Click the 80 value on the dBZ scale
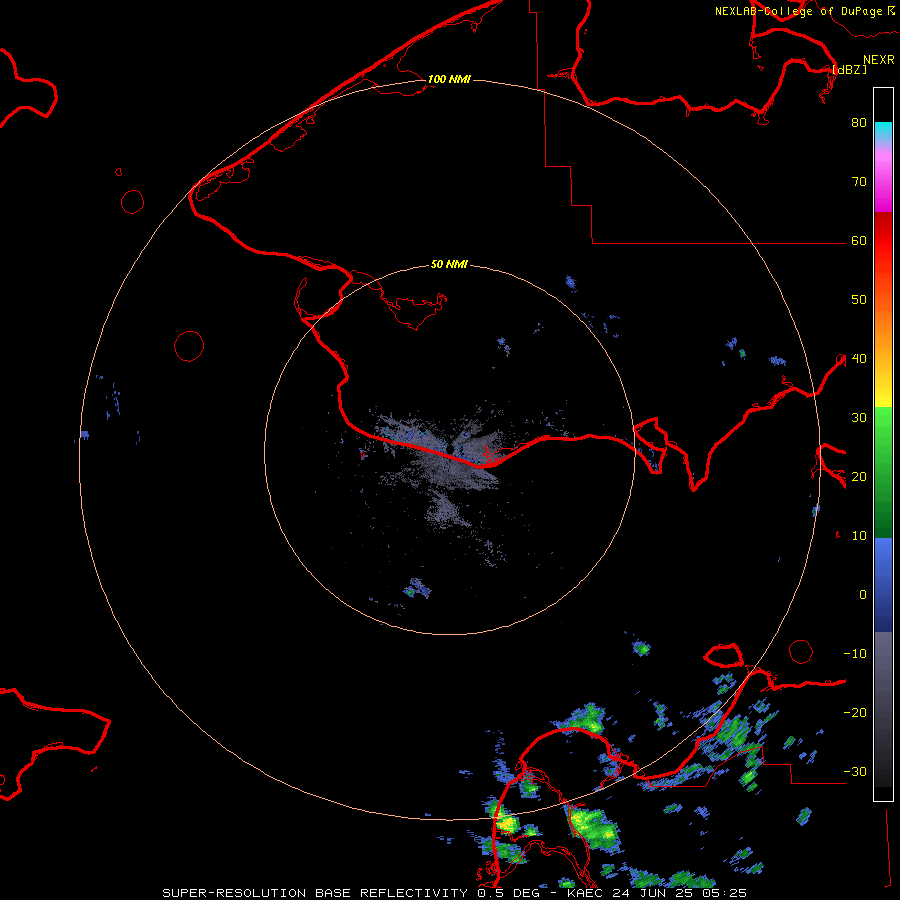This screenshot has height=900, width=900. click(x=859, y=122)
